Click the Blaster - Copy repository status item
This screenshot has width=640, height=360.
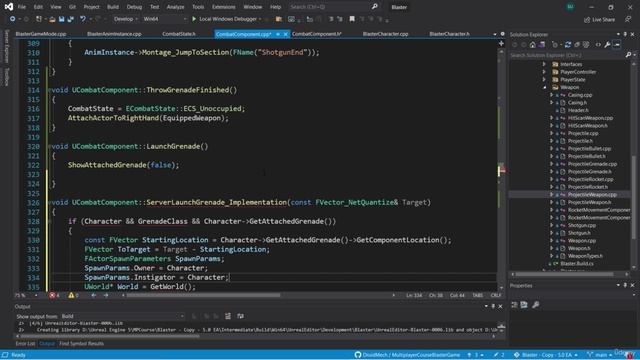[x=545, y=355]
